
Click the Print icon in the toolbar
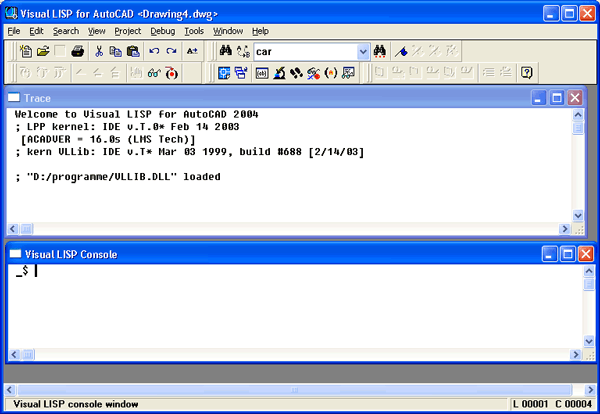coord(77,50)
